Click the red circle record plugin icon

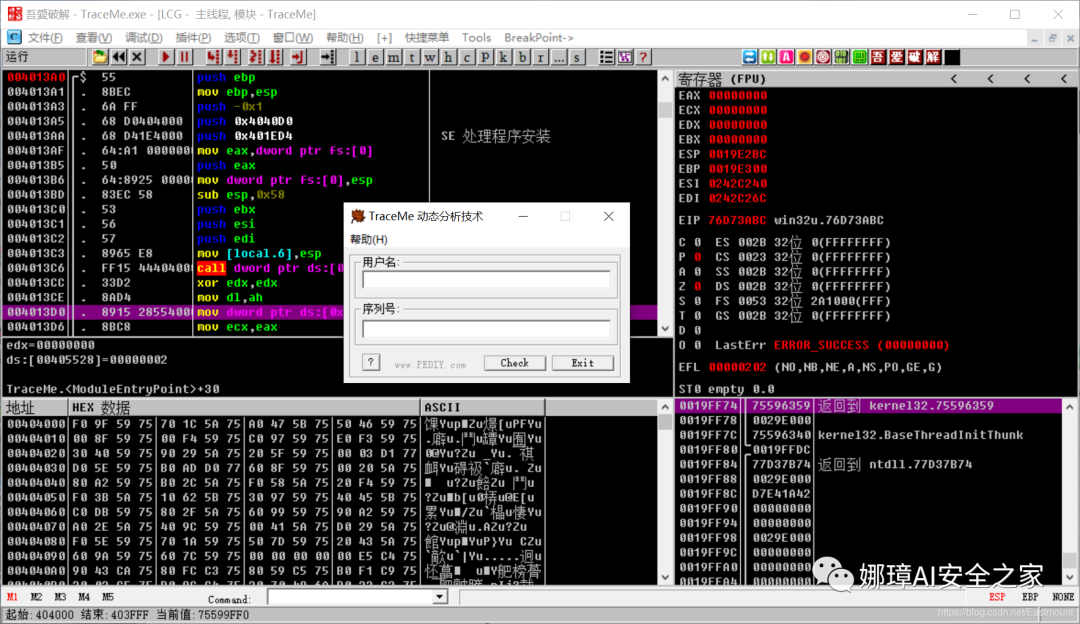804,57
